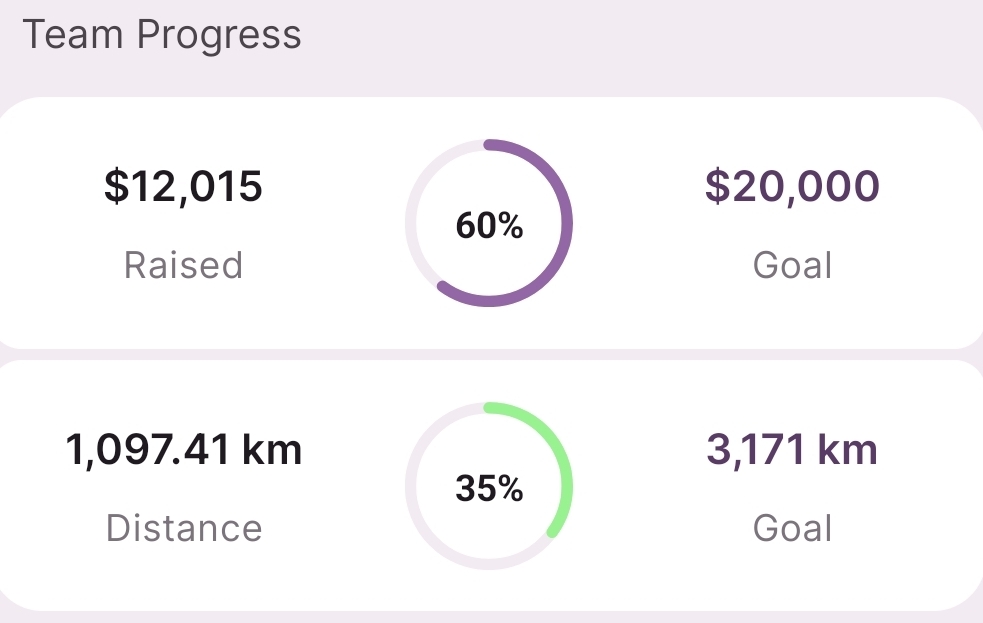Tap the $12,015 raised amount
This screenshot has width=983, height=623.
pyautogui.click(x=183, y=187)
